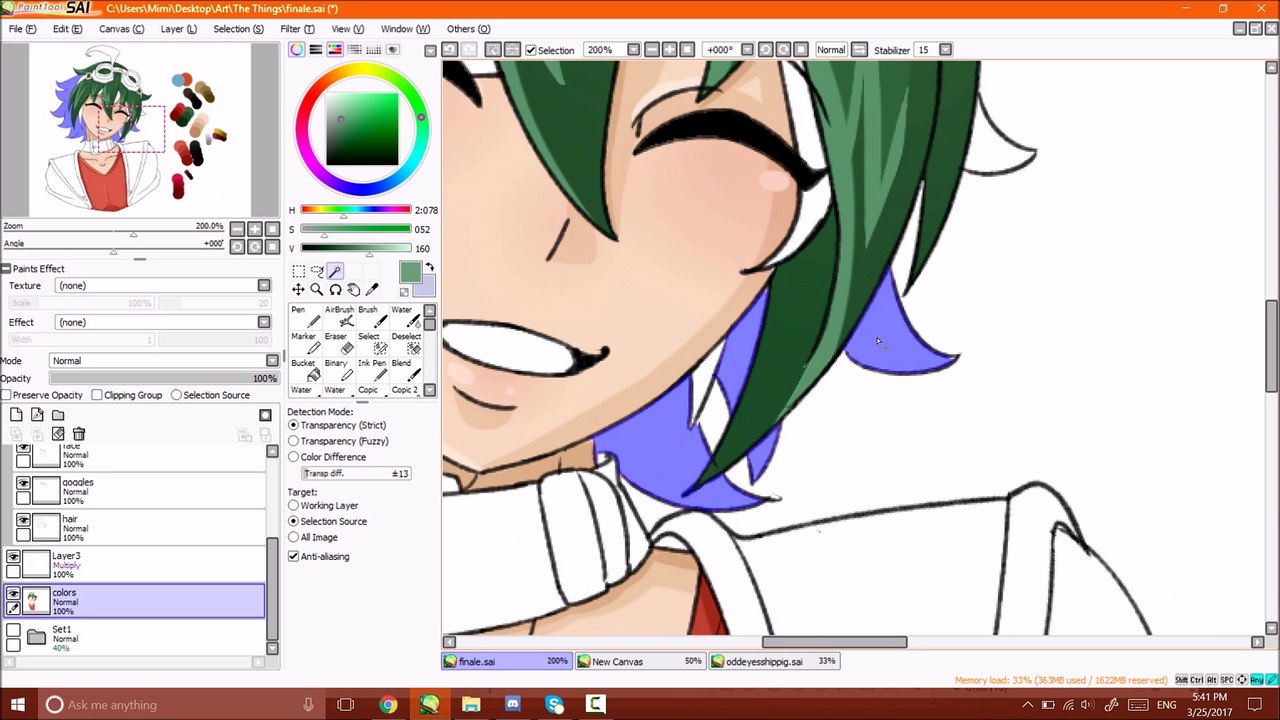1280x720 pixels.
Task: Choose the Marker tool
Action: [x=305, y=344]
